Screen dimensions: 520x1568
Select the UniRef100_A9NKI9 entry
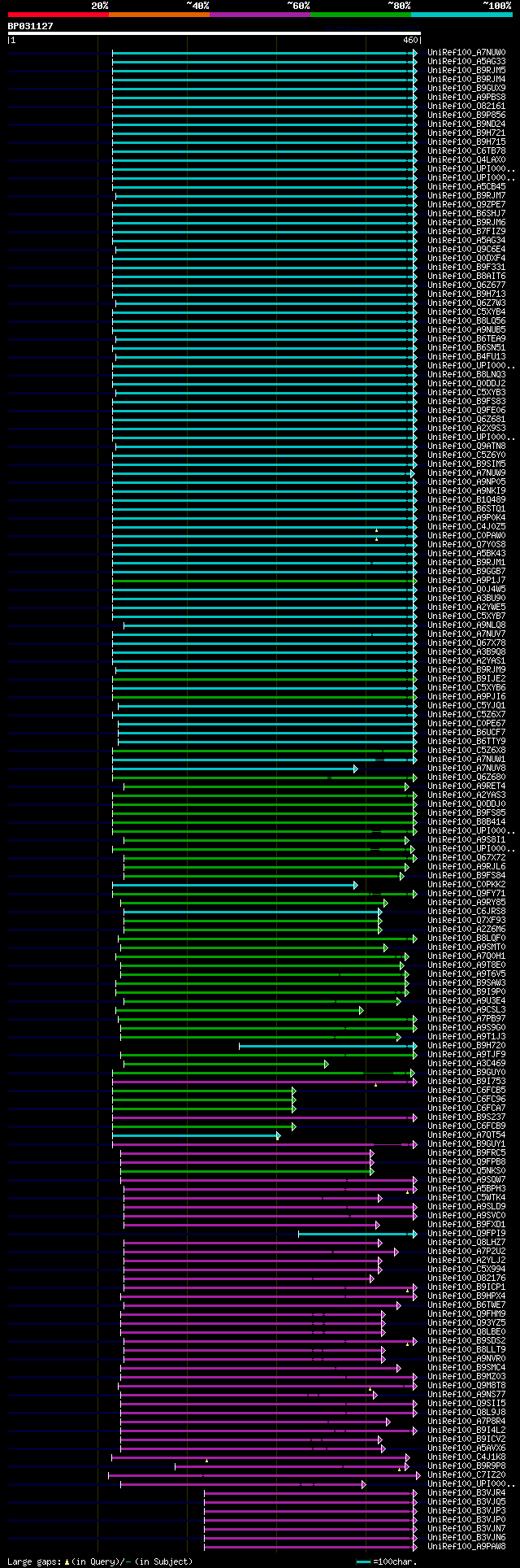tap(466, 490)
